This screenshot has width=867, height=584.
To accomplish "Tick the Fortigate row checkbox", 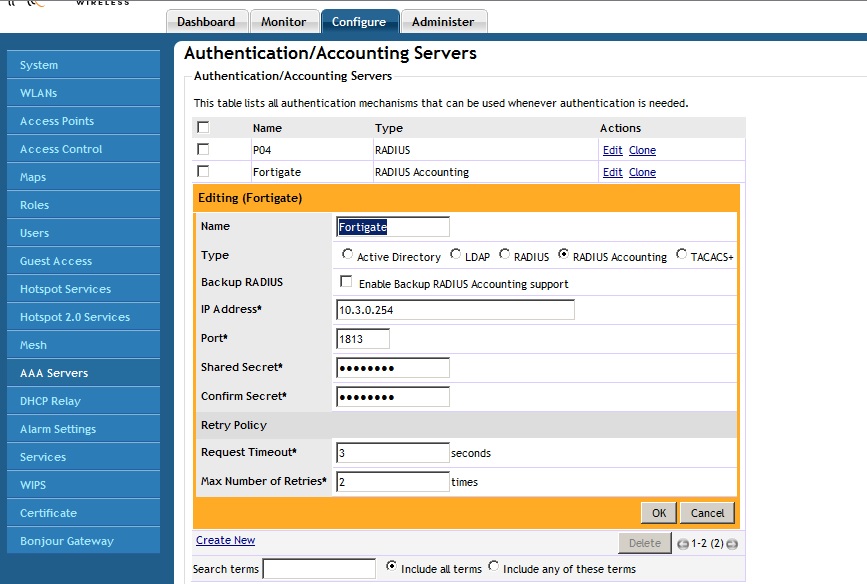I will pos(203,171).
